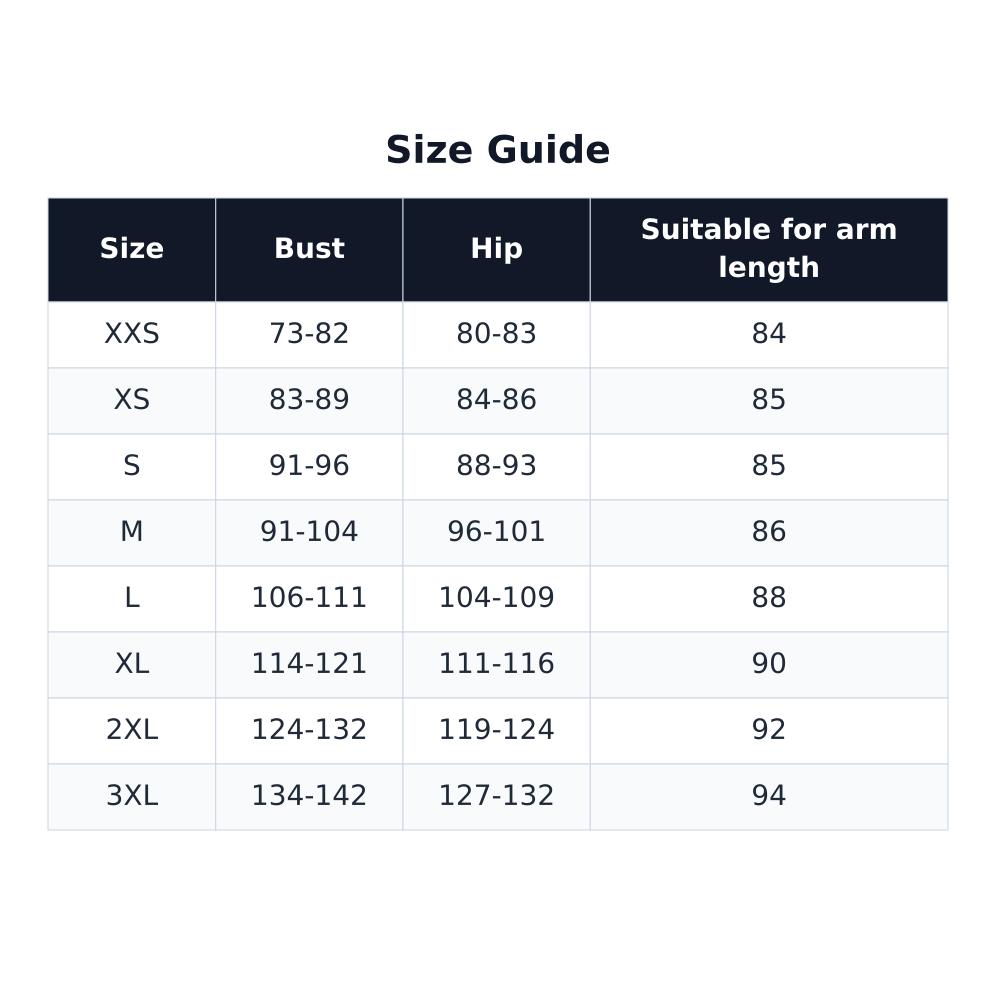Select bust value 73-82
996x996 pixels.
click(309, 334)
